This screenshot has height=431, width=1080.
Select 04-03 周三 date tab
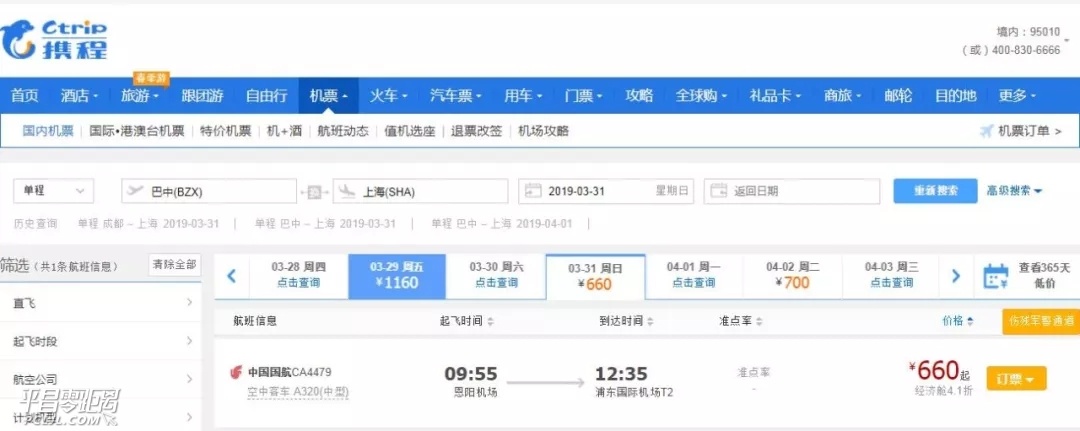click(891, 276)
